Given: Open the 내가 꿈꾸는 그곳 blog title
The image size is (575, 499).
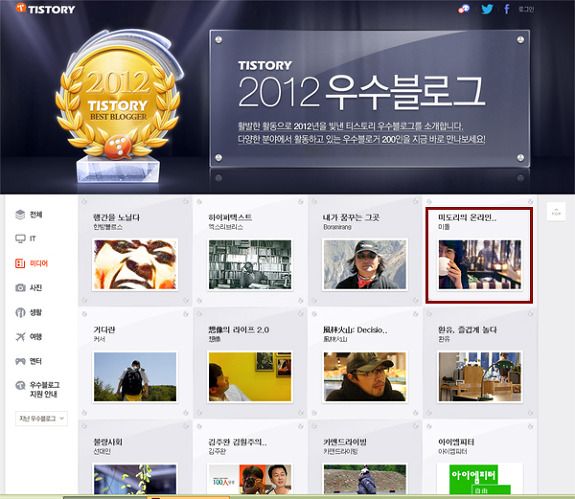Looking at the screenshot, I should [x=351, y=217].
